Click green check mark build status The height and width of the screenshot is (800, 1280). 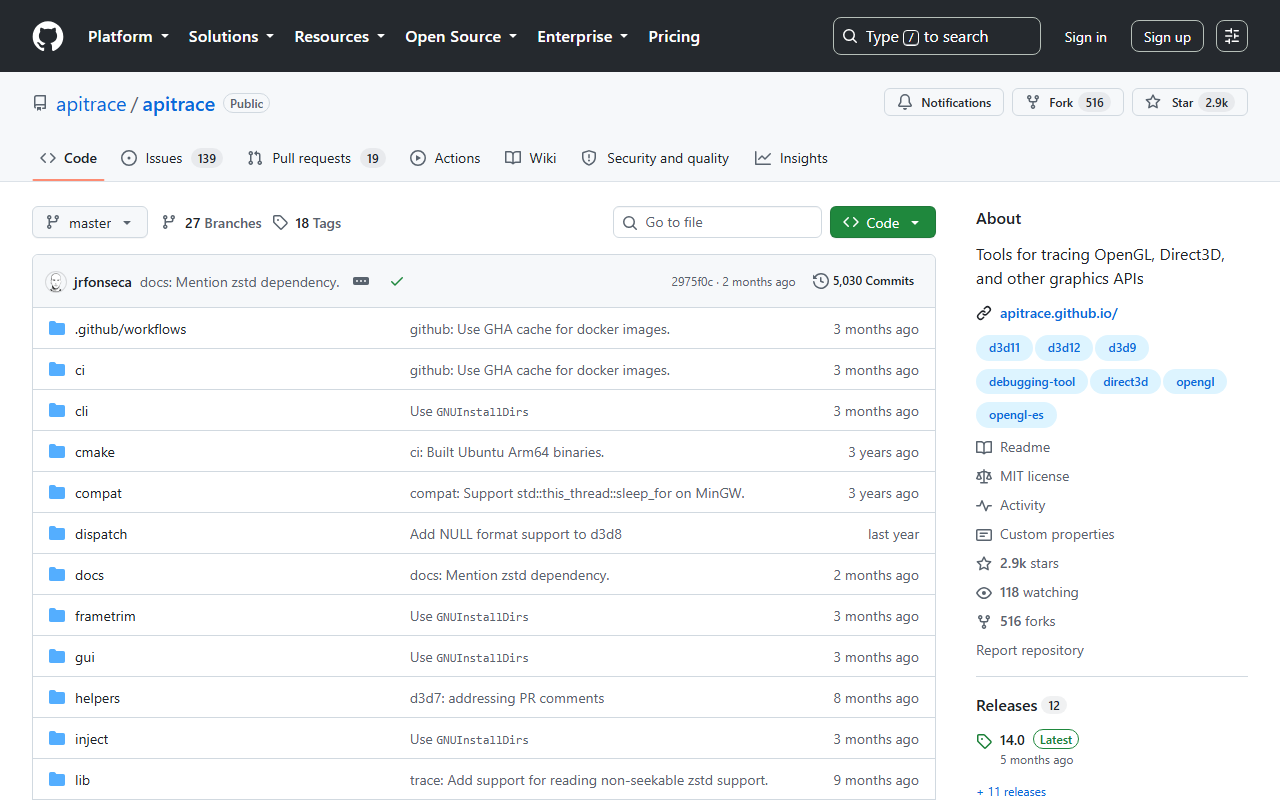click(397, 282)
